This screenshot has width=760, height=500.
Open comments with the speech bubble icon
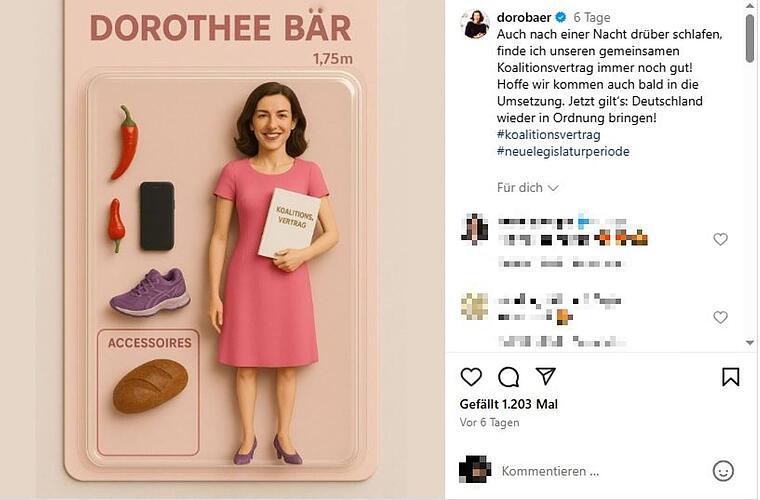tap(508, 376)
